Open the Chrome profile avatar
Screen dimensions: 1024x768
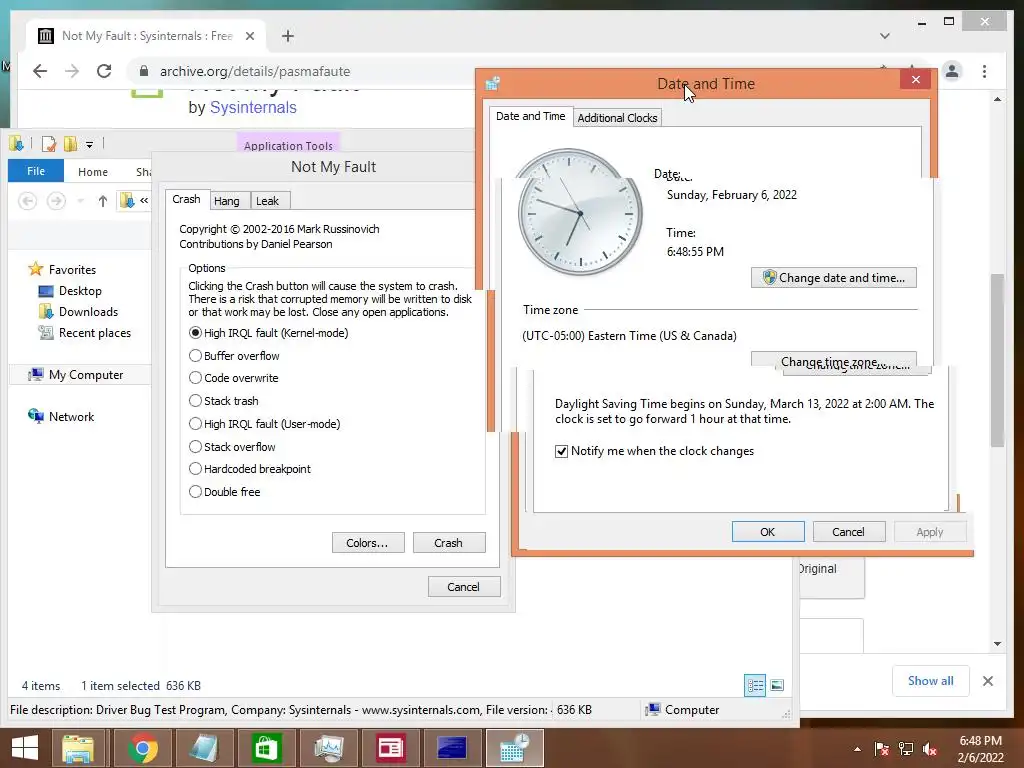tap(952, 71)
